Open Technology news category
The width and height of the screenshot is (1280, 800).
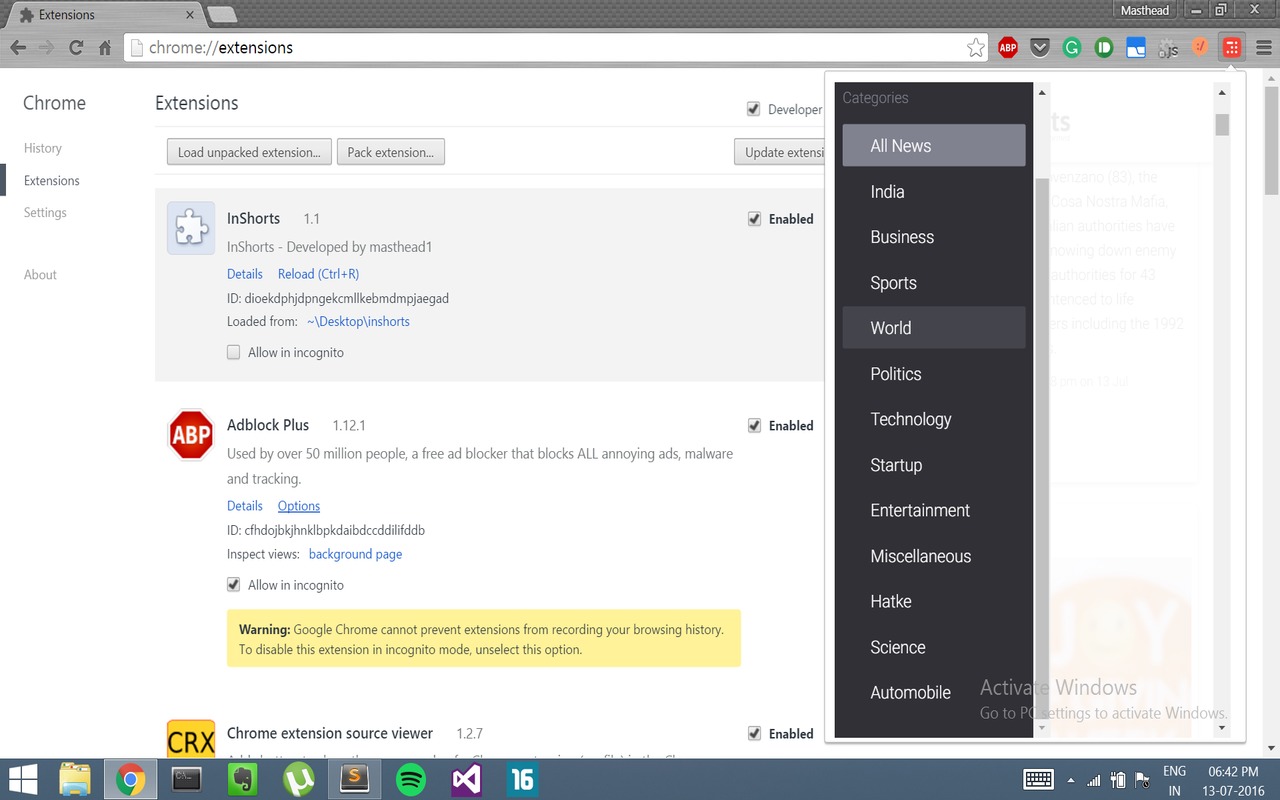click(x=934, y=419)
